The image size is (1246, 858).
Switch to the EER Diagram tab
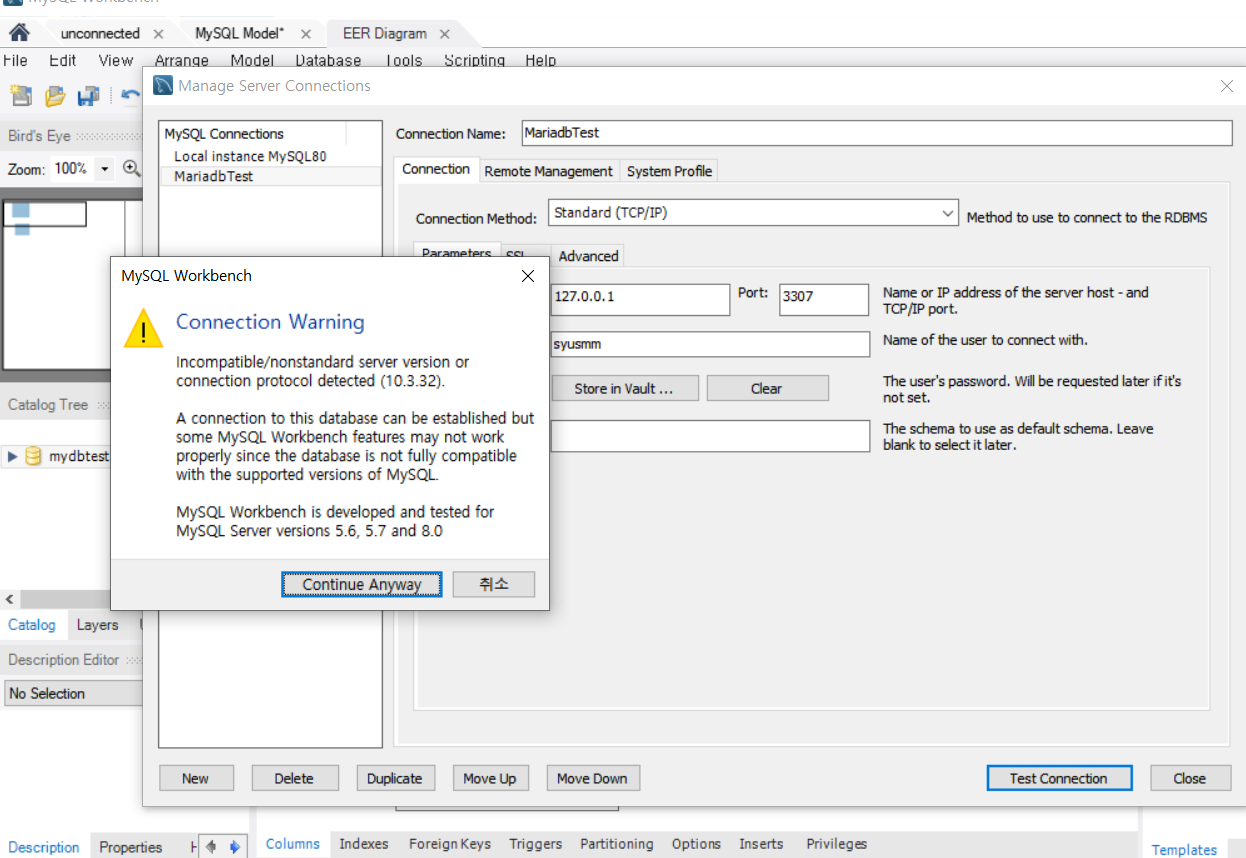pyautogui.click(x=385, y=34)
